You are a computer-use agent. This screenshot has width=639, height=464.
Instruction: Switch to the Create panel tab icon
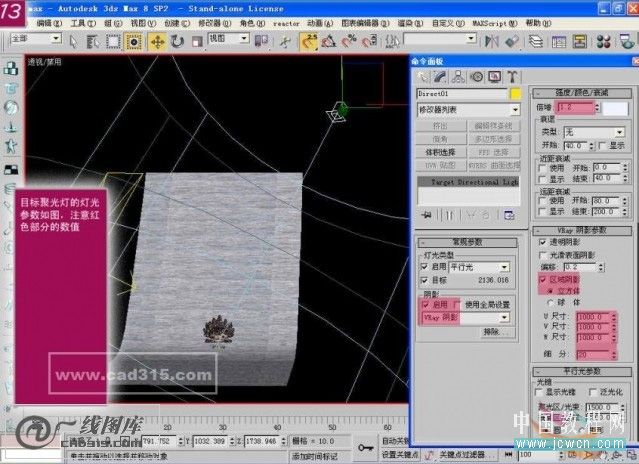click(423, 77)
